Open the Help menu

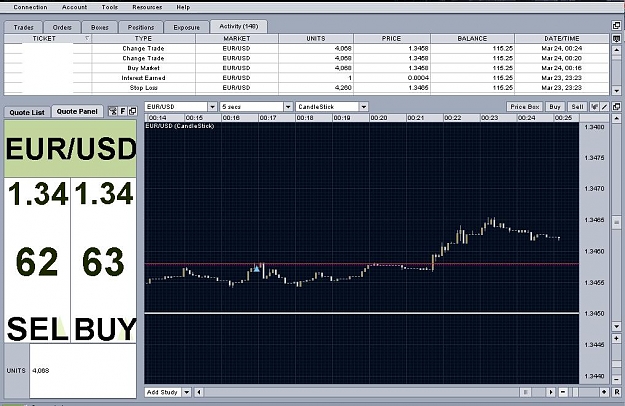point(183,7)
